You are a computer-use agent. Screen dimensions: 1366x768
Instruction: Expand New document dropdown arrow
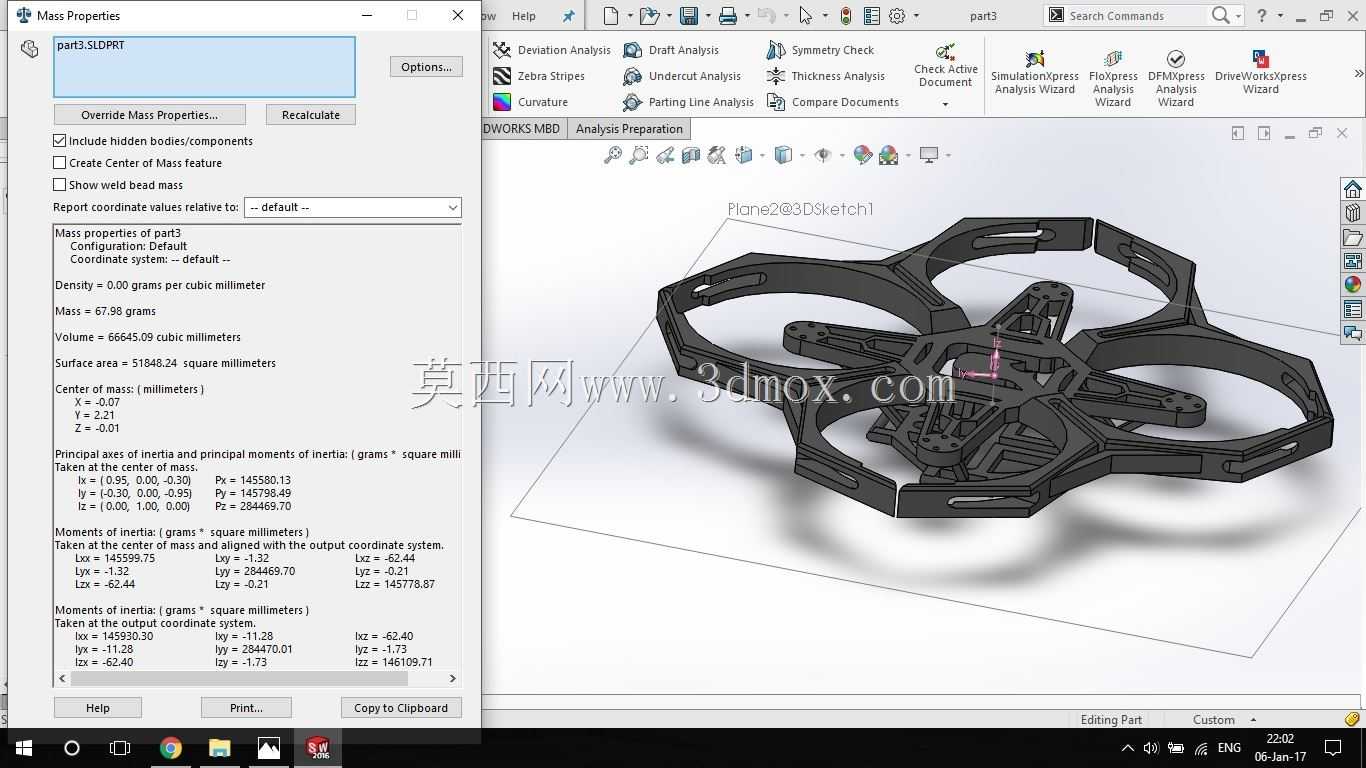tap(630, 16)
